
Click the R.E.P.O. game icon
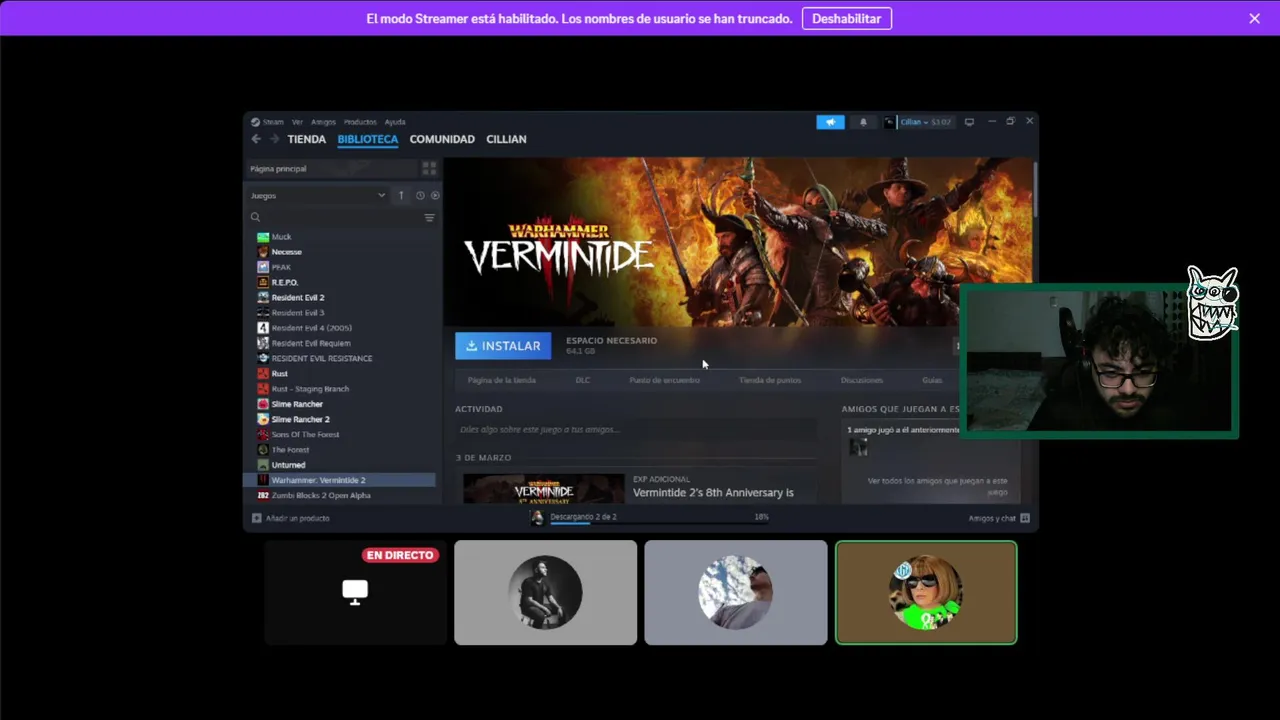[x=263, y=282]
